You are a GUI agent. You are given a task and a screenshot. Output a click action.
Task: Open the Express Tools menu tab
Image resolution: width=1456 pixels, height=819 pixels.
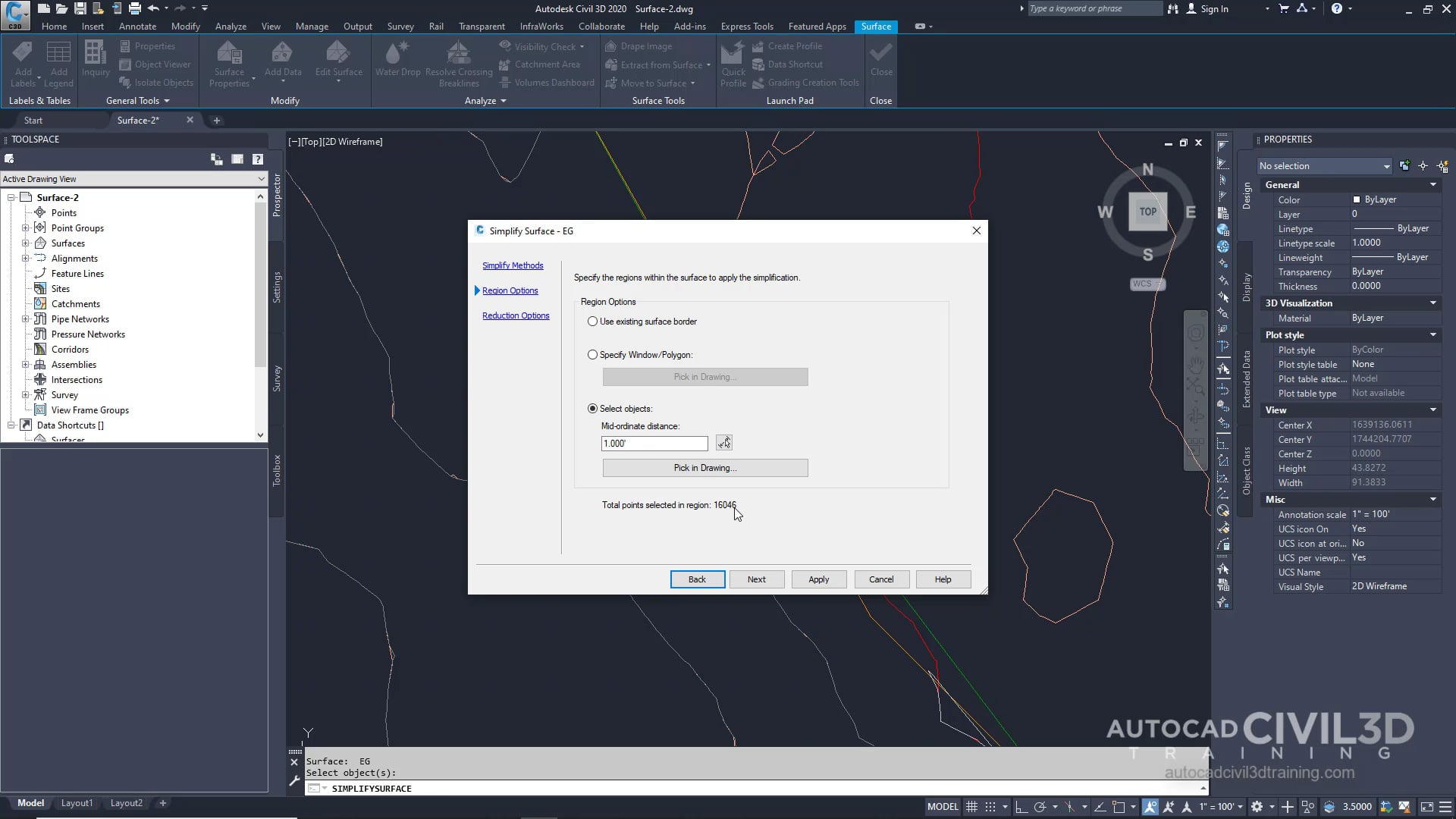(x=746, y=26)
